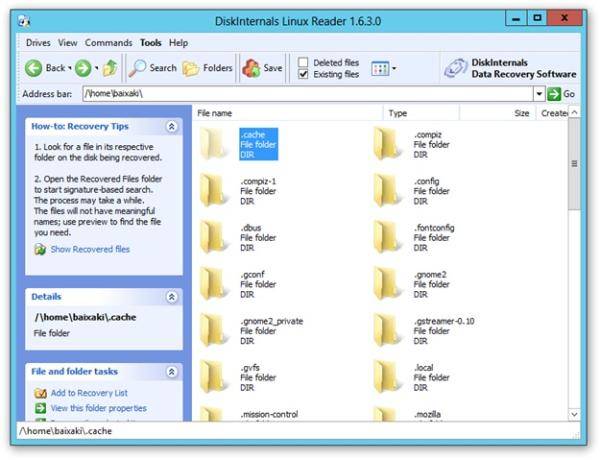Viewport: 600px width, 460px height.
Task: Open the Back button history dropdown arrow
Action: (70, 69)
